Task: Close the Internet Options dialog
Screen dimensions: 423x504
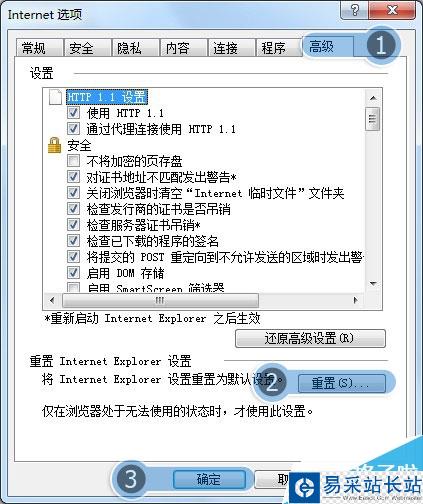Action: pyautogui.click(x=393, y=10)
